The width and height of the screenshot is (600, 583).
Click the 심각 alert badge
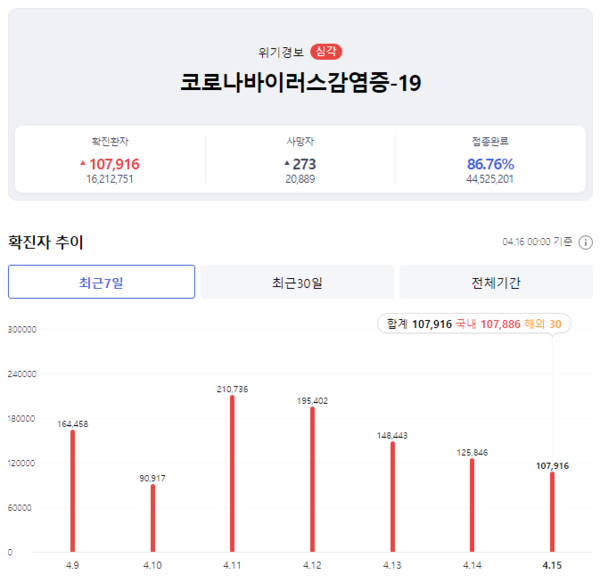tap(326, 52)
